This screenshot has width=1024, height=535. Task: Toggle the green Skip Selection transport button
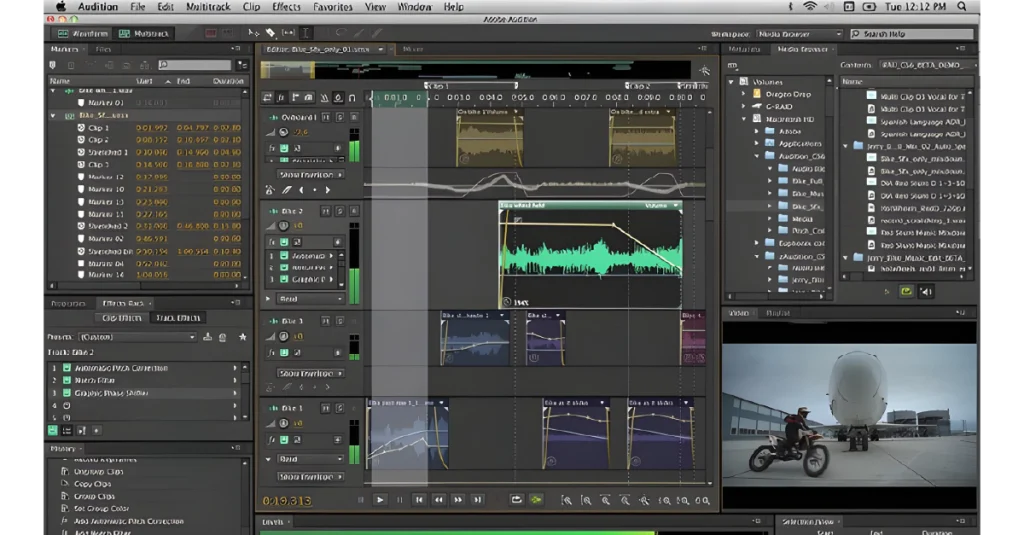point(536,500)
